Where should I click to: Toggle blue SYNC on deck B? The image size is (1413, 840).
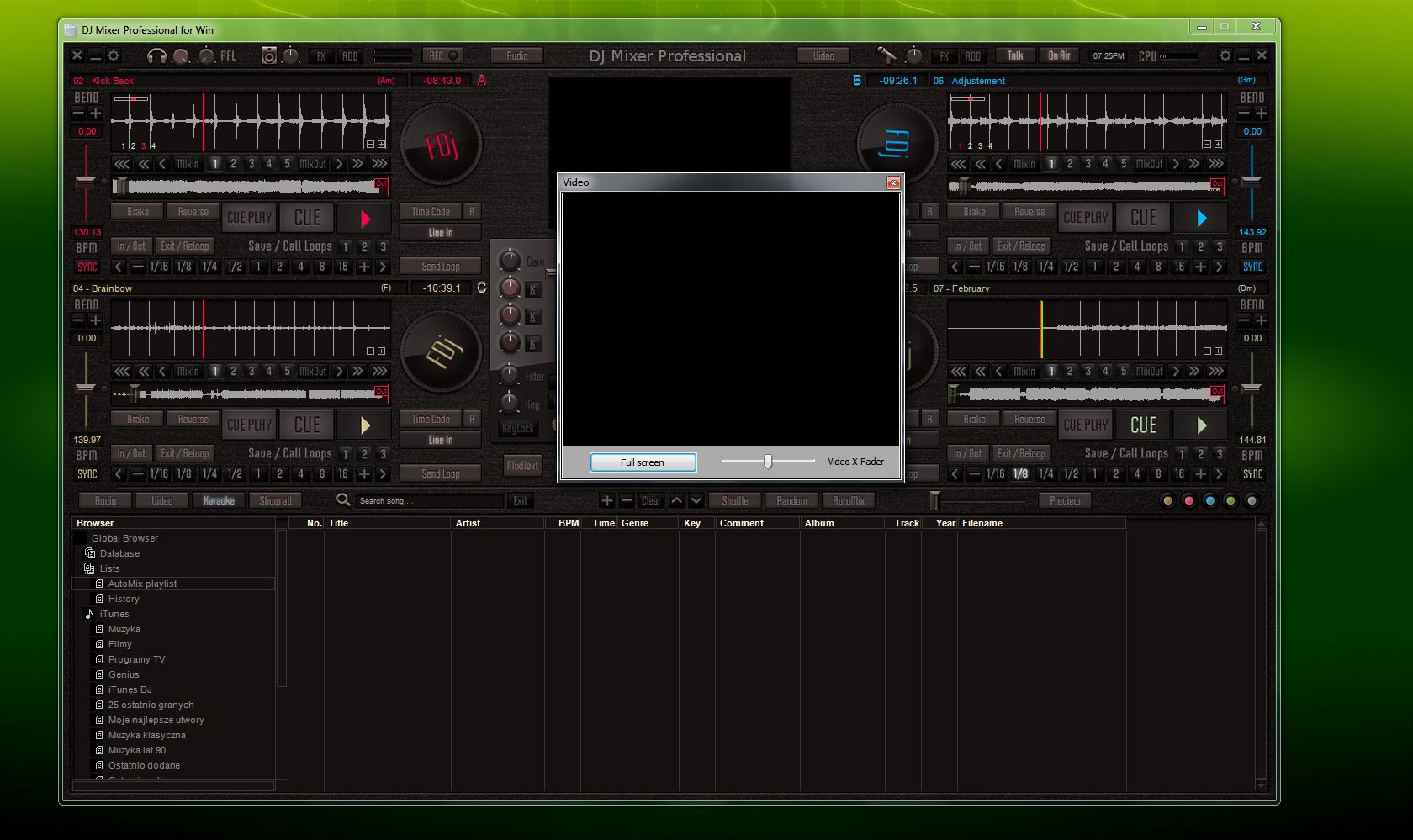coord(1252,267)
